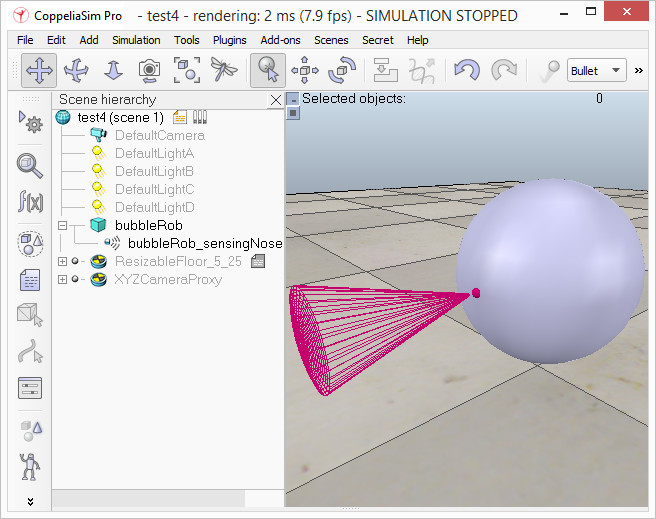Viewport: 656px width, 519px height.
Task: Open the Simulation menu
Action: click(136, 40)
